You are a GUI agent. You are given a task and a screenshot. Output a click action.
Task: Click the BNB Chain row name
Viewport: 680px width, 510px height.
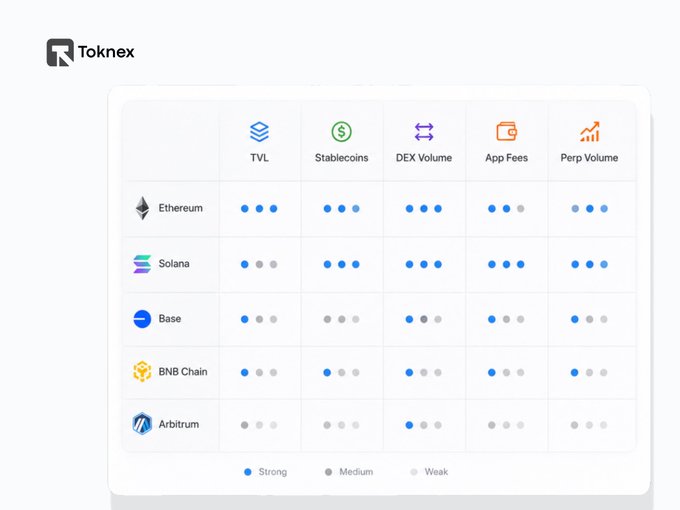pos(183,372)
